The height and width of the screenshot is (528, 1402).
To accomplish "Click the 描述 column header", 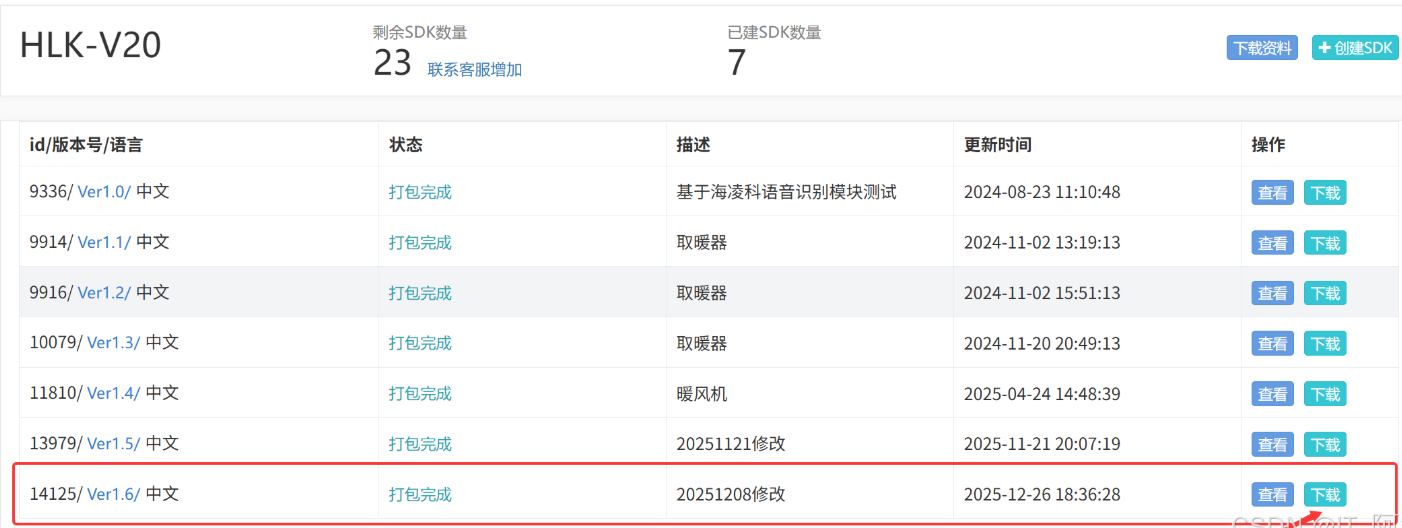I will [x=693, y=145].
